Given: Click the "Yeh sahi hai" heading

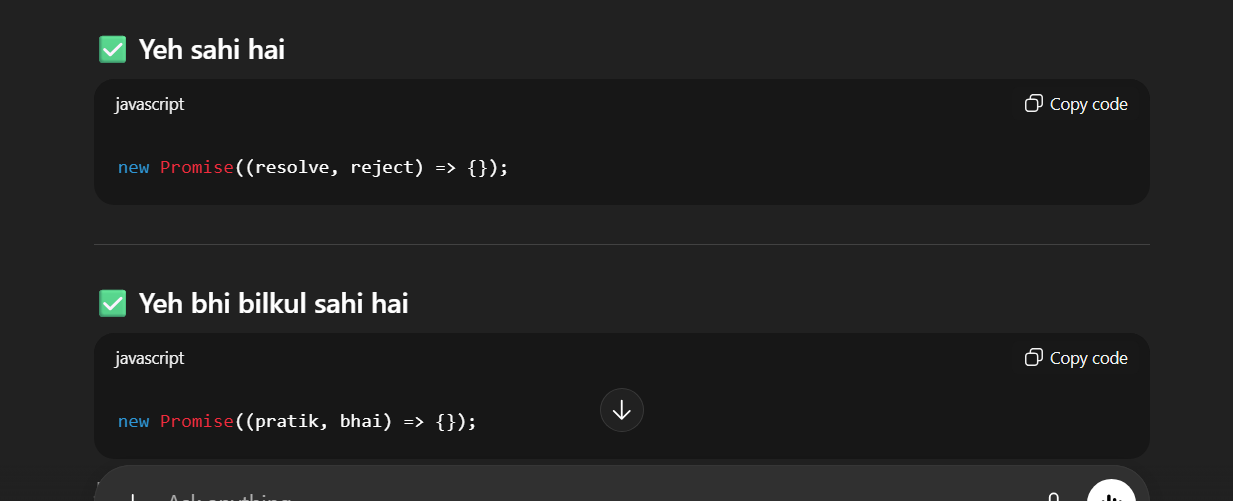Looking at the screenshot, I should coord(211,49).
